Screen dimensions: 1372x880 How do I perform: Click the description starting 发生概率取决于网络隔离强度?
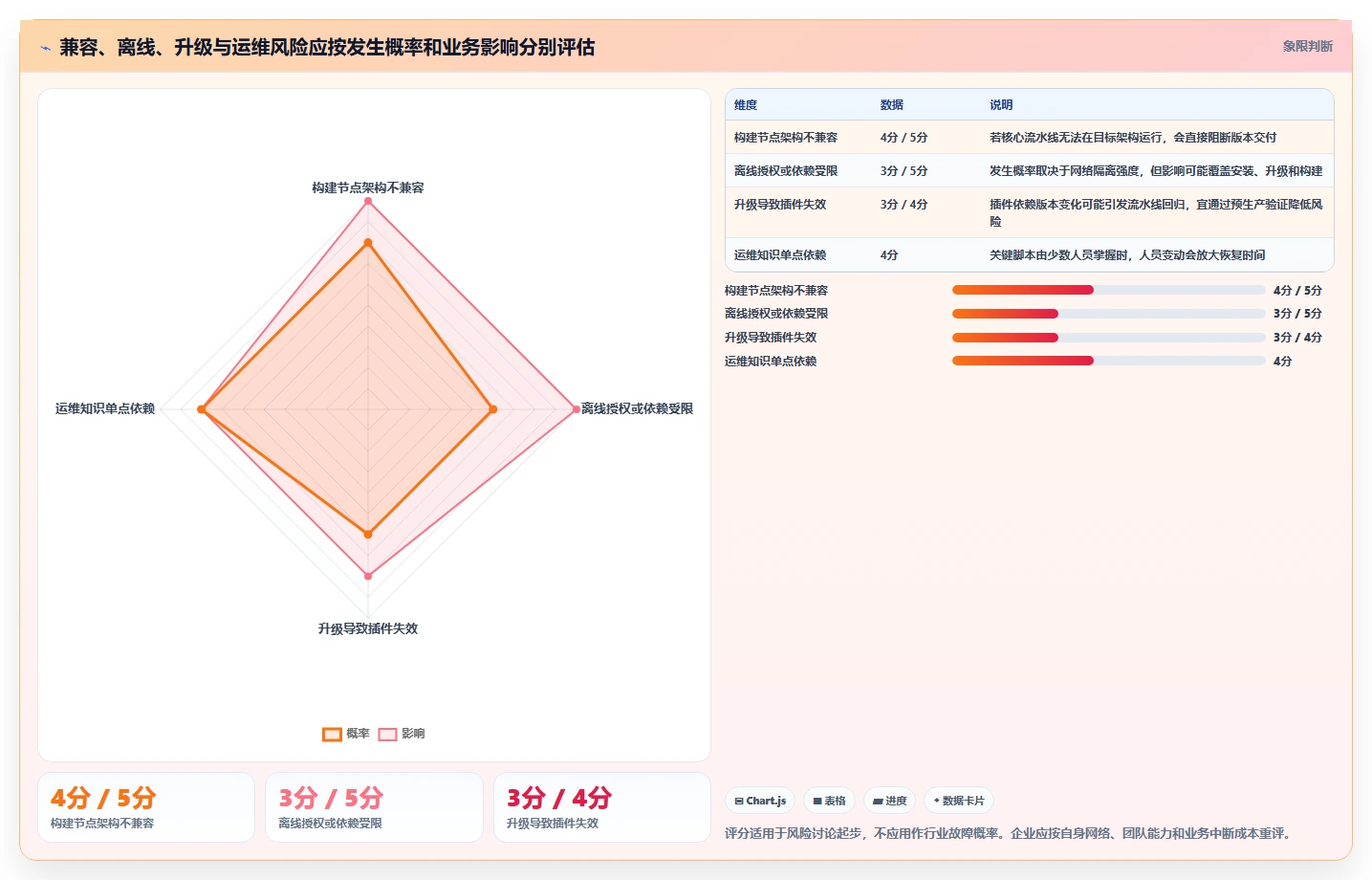pyautogui.click(x=1156, y=171)
